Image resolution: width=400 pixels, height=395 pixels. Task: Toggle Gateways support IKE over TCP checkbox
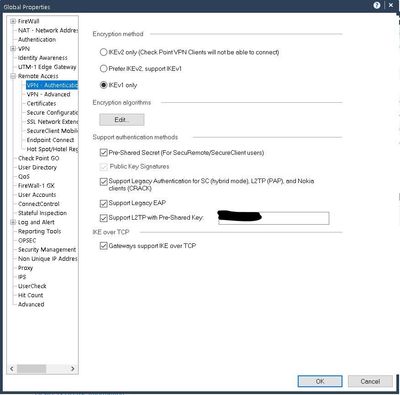click(104, 246)
